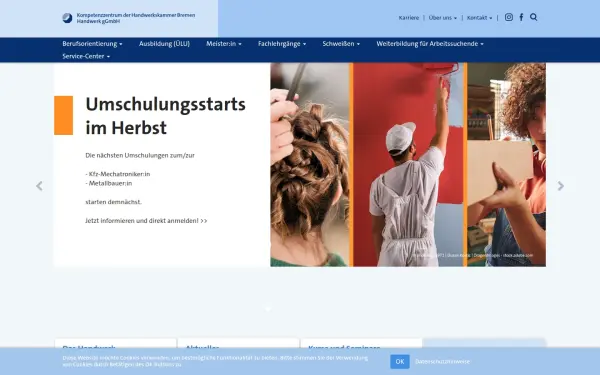
Task: Click the 'starten demnächst.' text
Action: pos(114,202)
